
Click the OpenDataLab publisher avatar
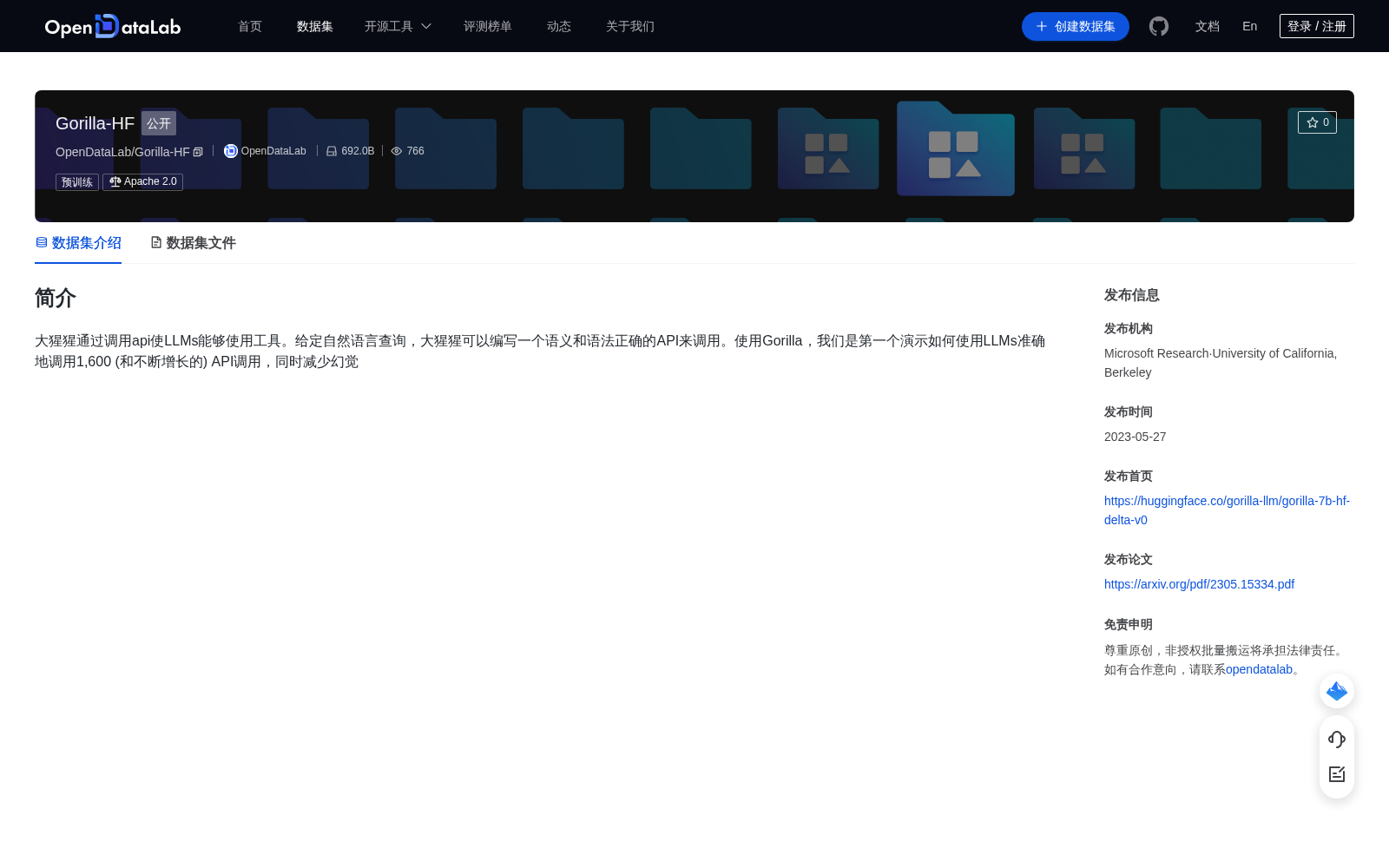point(231,151)
